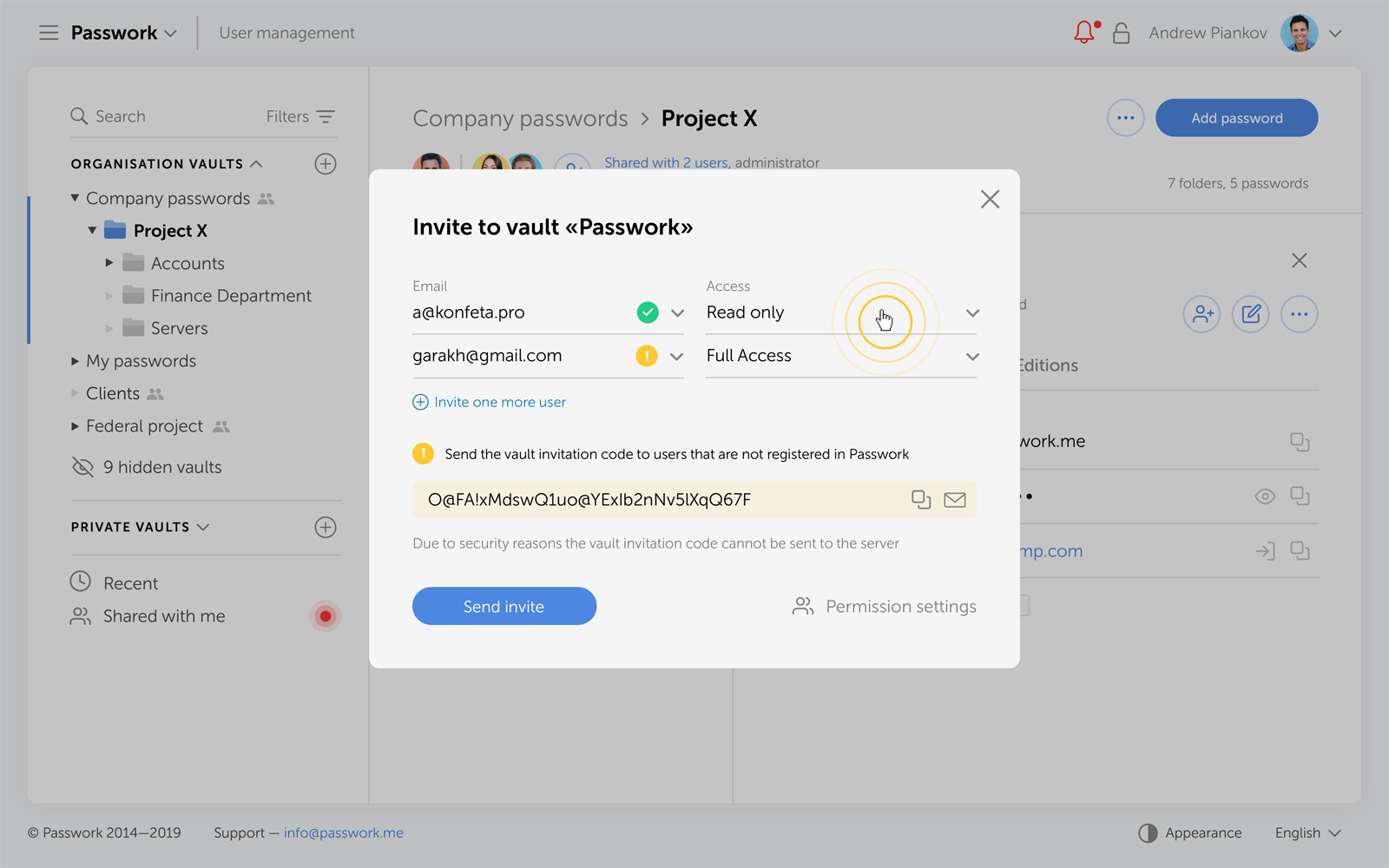The image size is (1389, 868).
Task: Collapse the Organisation Vaults section
Action: pyautogui.click(x=256, y=164)
